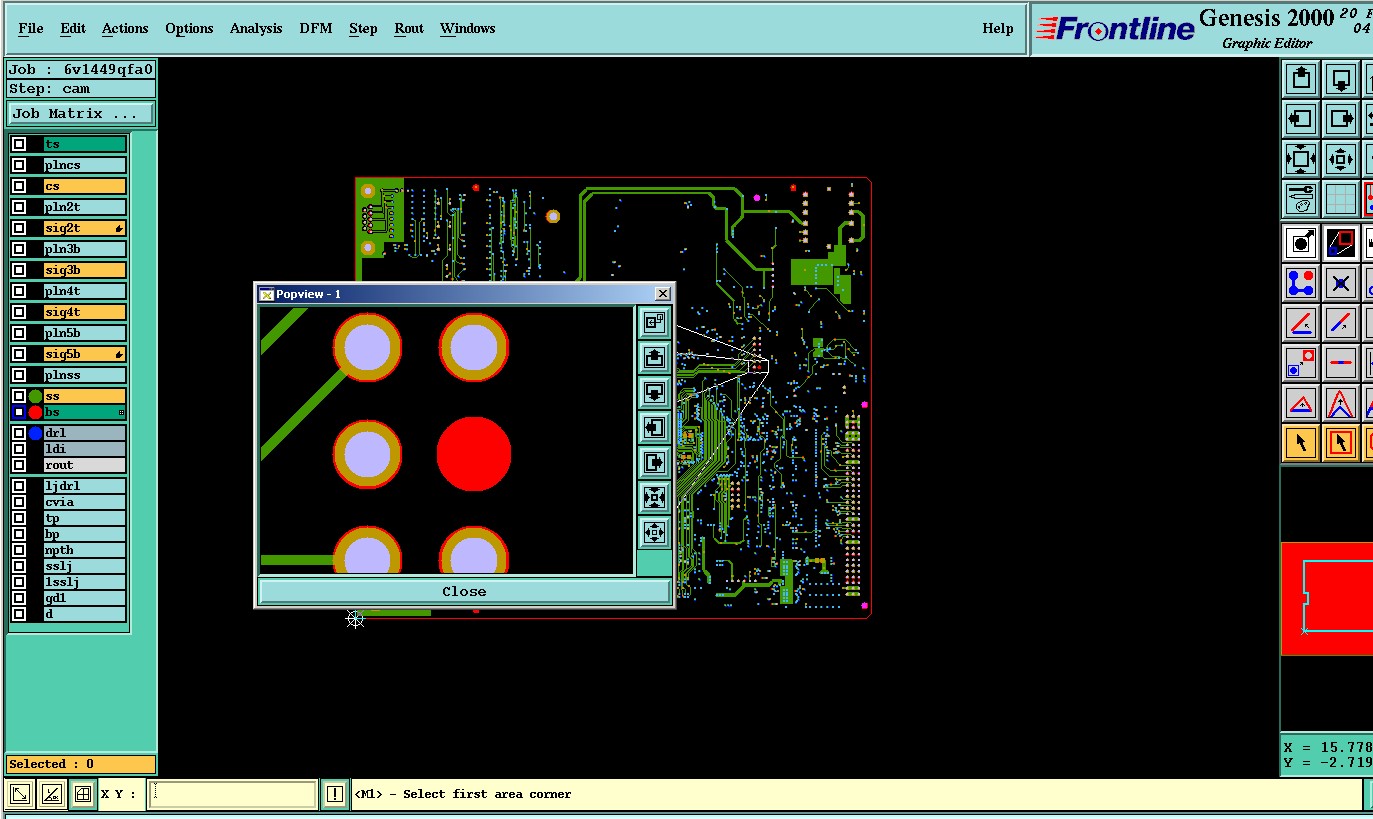Click the pan down icon in main toolbar

coord(1341,78)
